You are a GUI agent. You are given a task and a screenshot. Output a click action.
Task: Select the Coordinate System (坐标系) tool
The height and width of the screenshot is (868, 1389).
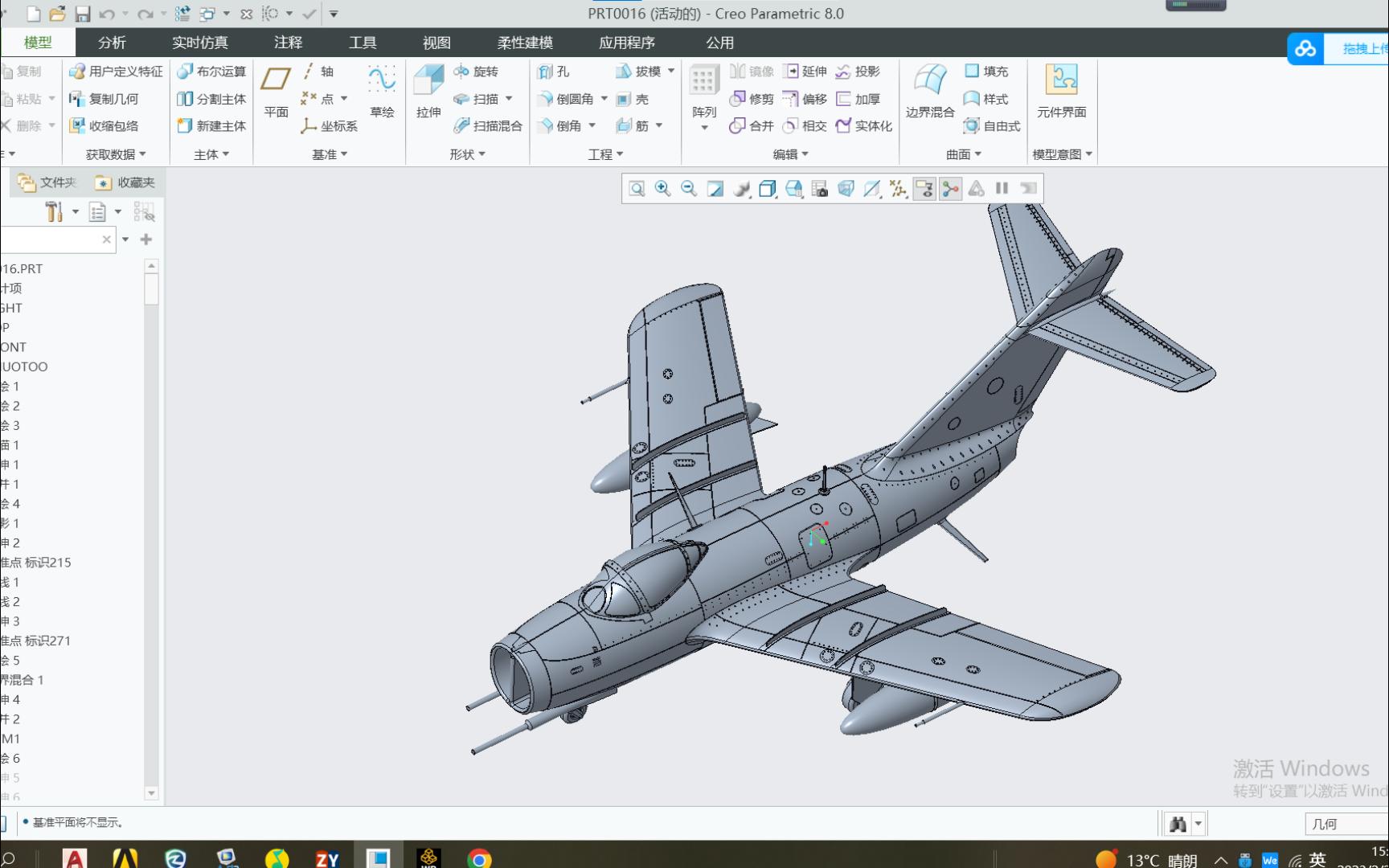tap(330, 126)
